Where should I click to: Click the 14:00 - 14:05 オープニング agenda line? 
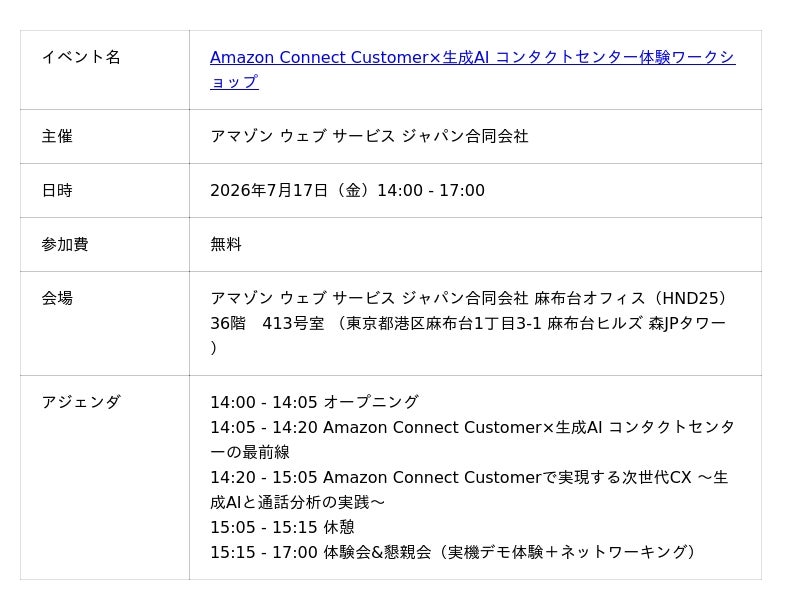[x=315, y=402]
